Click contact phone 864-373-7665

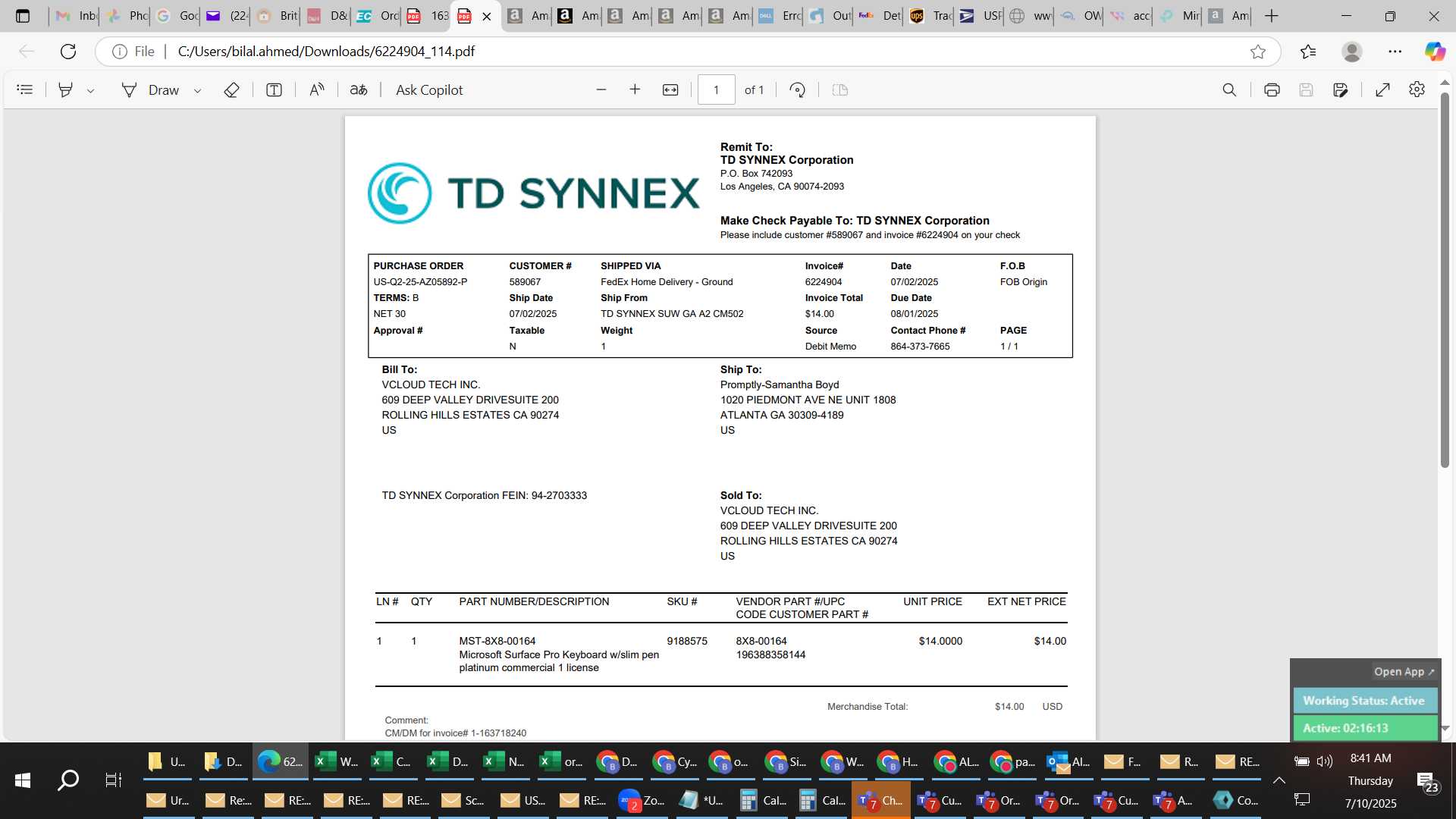click(x=920, y=347)
